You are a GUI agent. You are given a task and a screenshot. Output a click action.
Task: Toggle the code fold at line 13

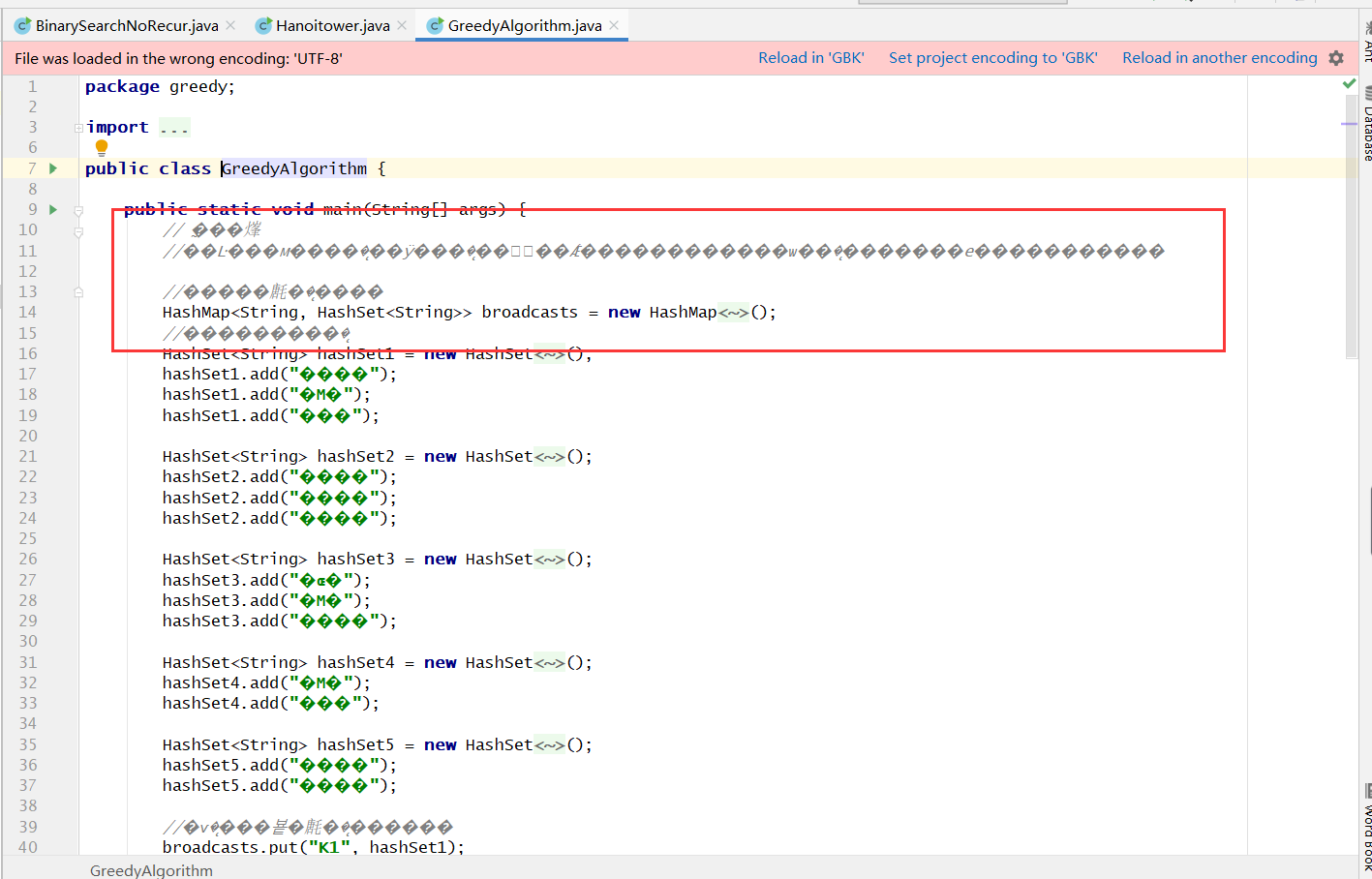coord(76,291)
